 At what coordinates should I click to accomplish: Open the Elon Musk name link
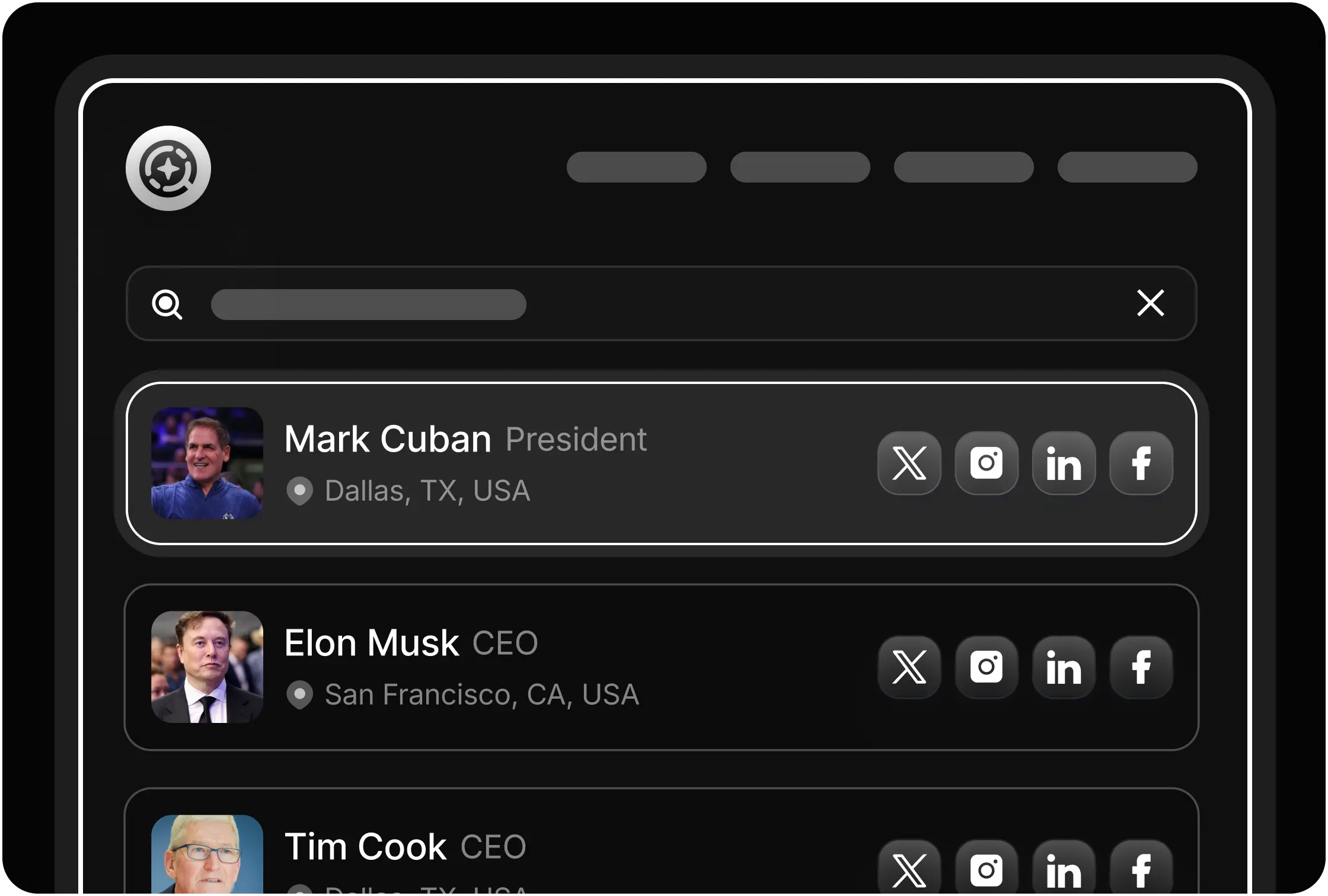point(372,643)
